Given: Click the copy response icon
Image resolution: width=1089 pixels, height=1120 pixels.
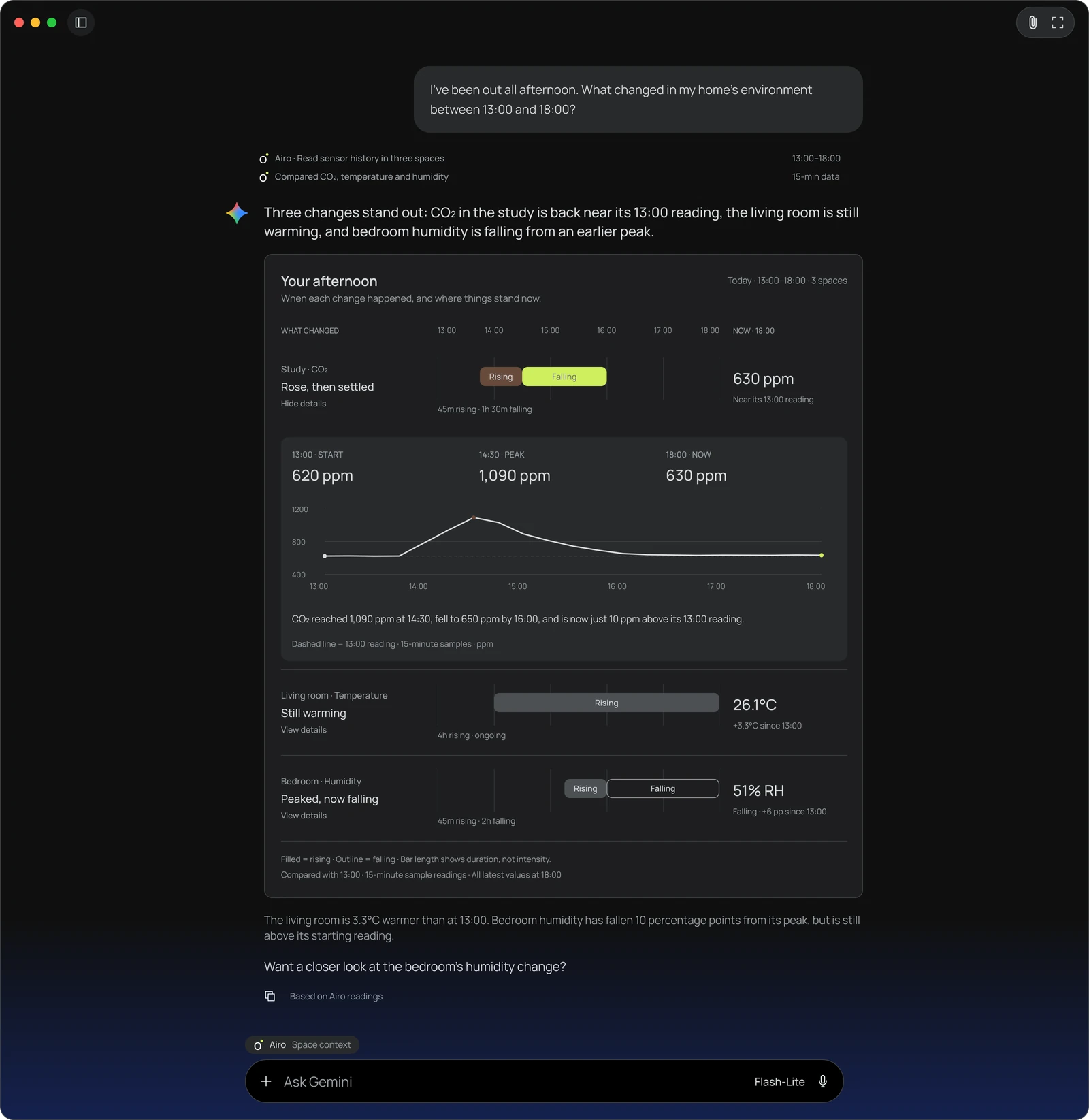Looking at the screenshot, I should point(270,996).
